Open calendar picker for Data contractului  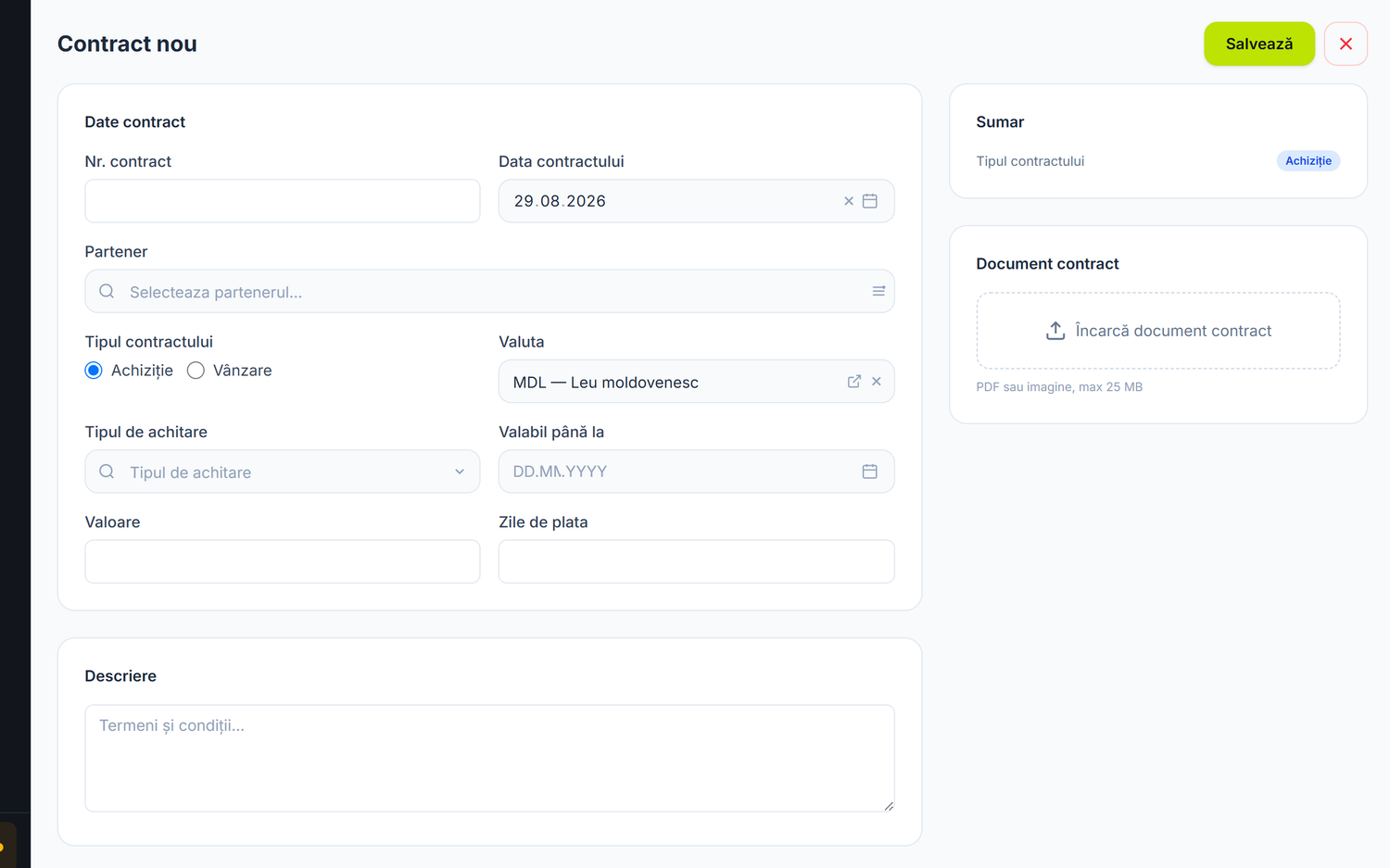(870, 201)
